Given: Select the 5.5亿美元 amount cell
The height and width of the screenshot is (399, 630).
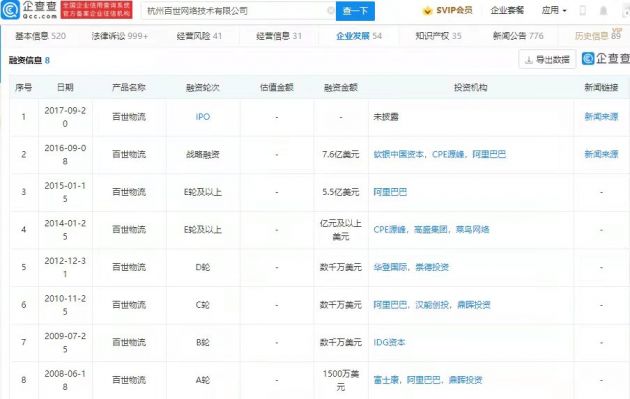Looking at the screenshot, I should 341,192.
